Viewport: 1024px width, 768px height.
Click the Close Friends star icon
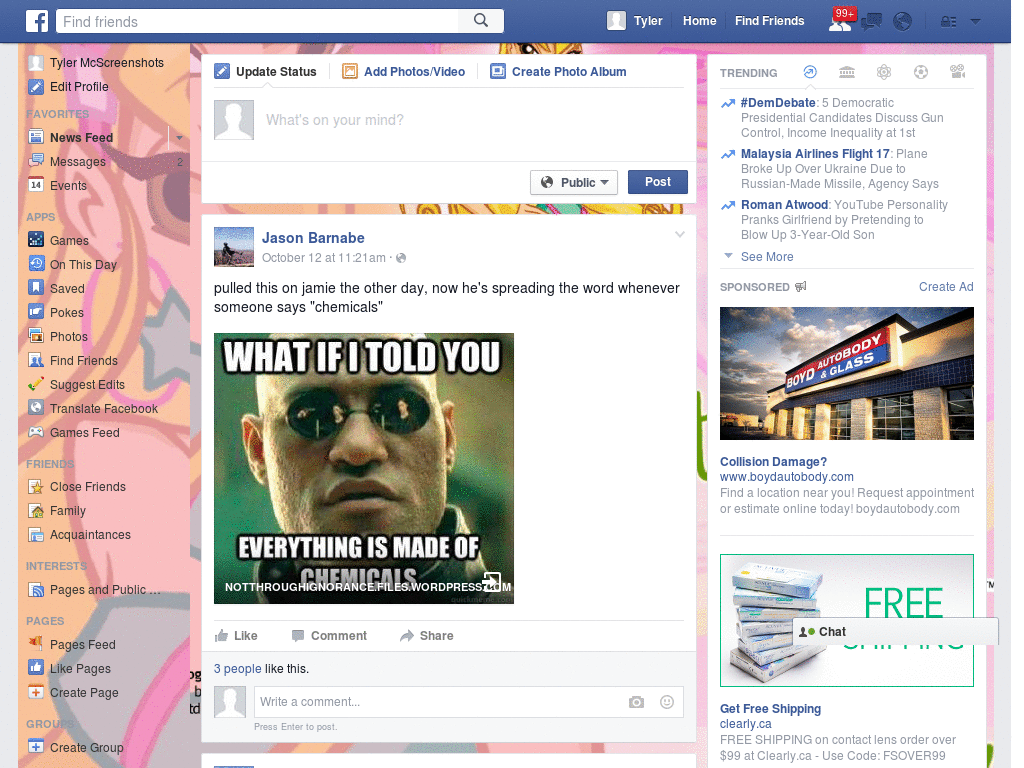click(36, 487)
